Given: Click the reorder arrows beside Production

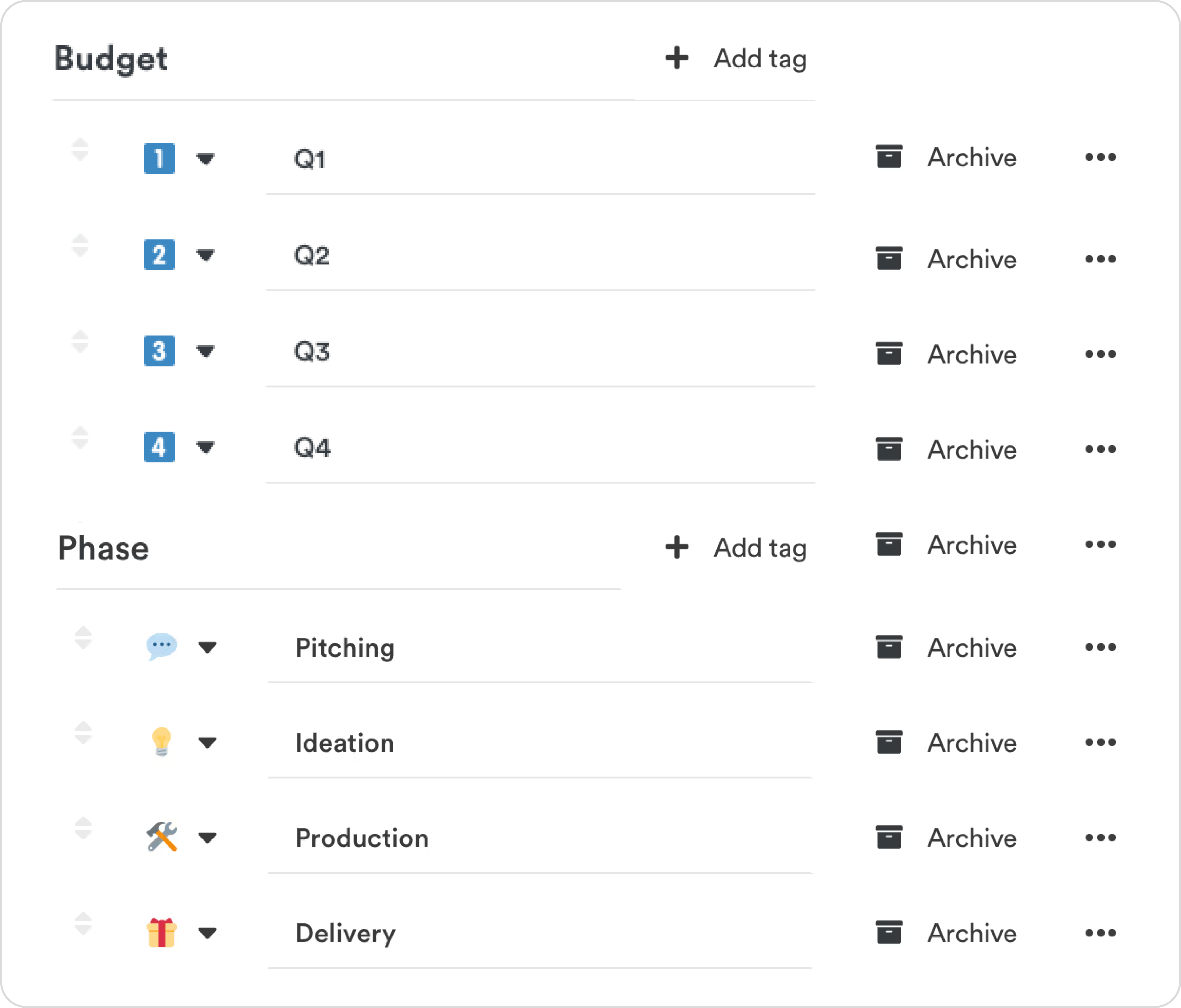Looking at the screenshot, I should point(83,828).
